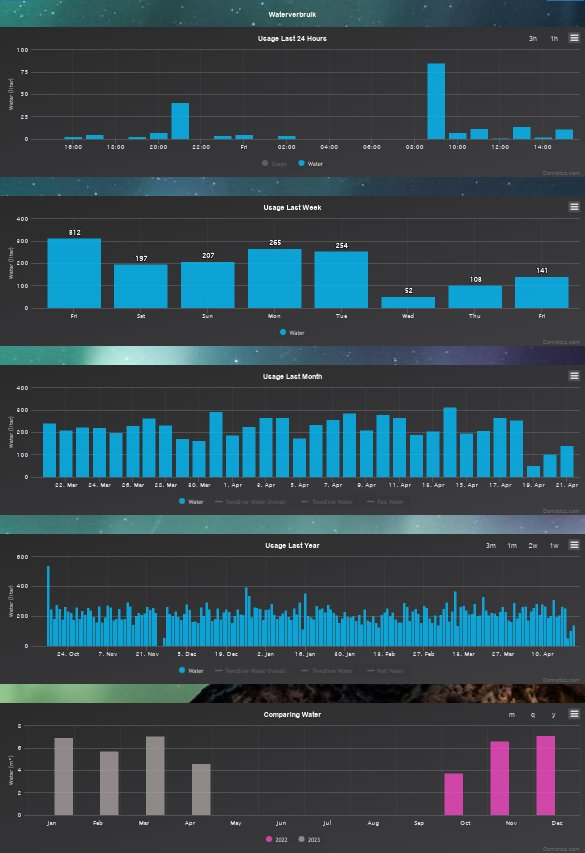Open the Usage Last Year chart menu
Image resolution: width=585 pixels, height=853 pixels.
[574, 545]
